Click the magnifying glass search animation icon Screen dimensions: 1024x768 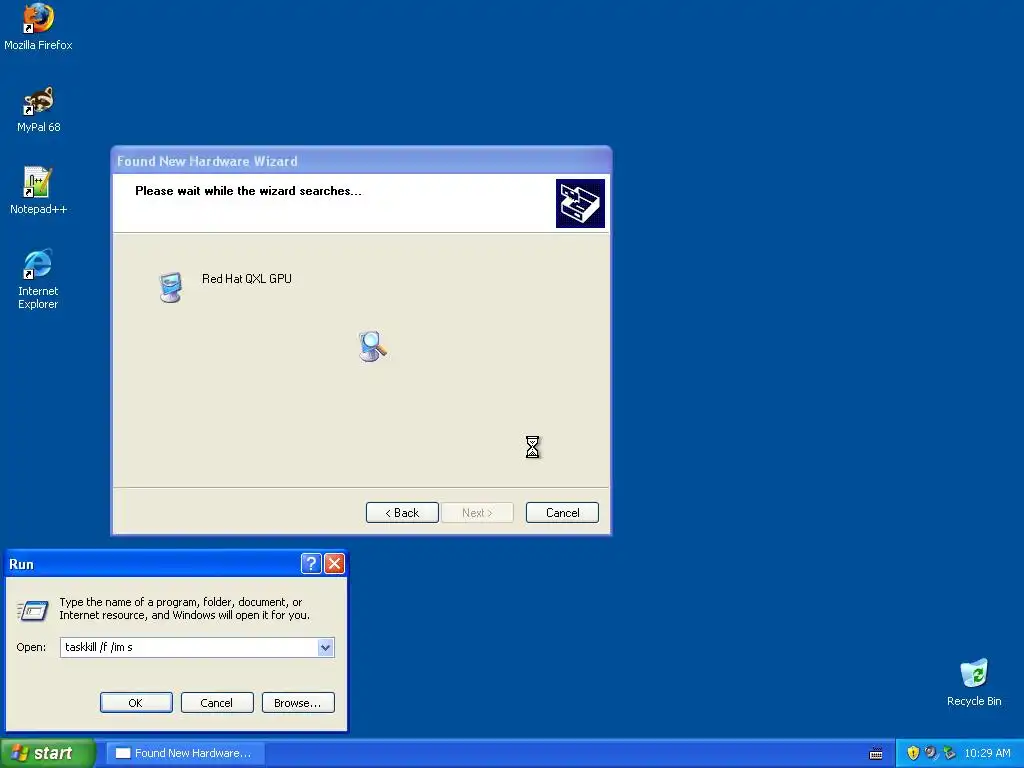coord(373,346)
